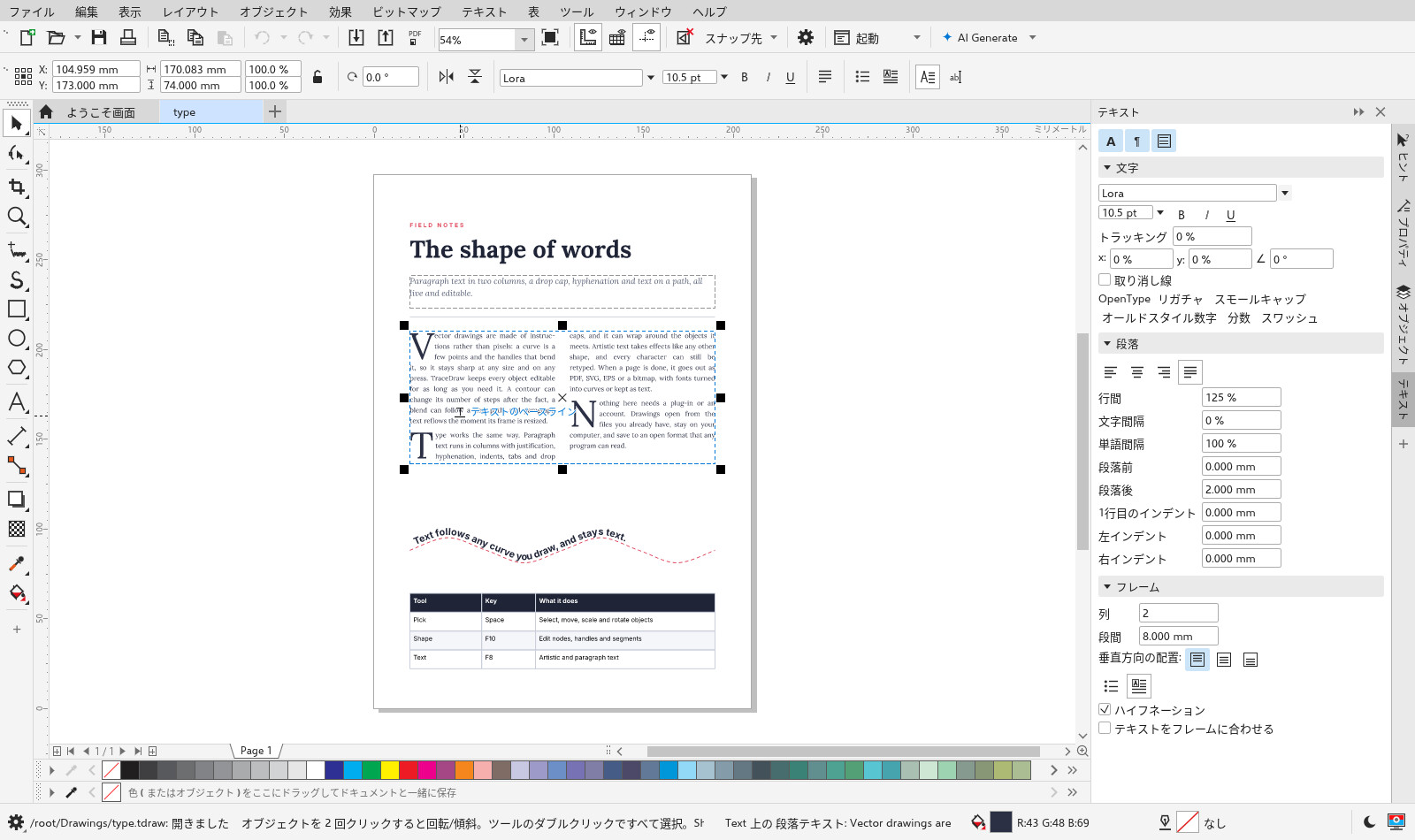Click the home icon of welcome tab

coord(46,111)
